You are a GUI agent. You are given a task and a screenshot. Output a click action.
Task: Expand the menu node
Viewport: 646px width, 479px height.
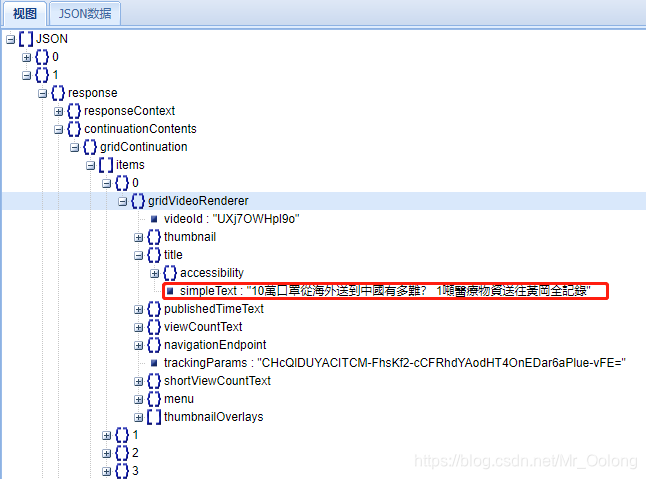138,399
